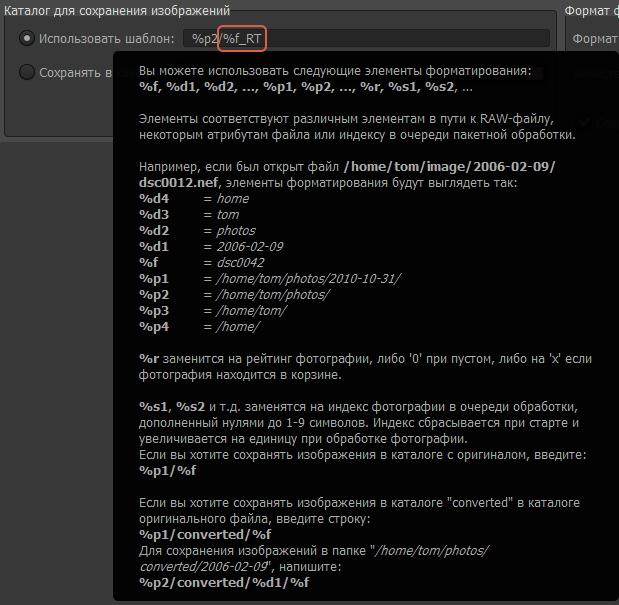Click the '%d4 = home' tooltip row
Viewport: 619px width, 605px height.
194,199
